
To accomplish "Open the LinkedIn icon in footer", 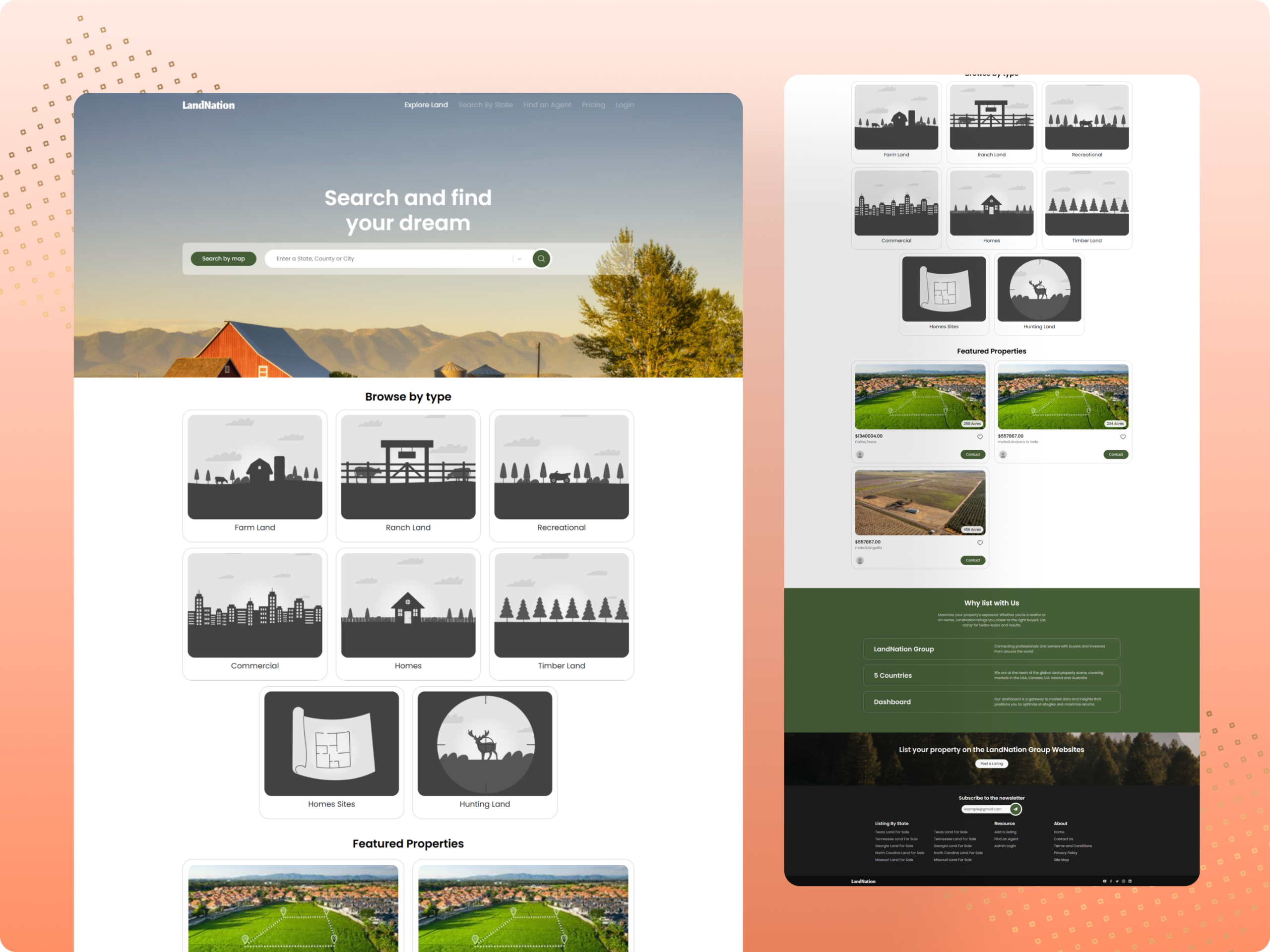I will (1130, 881).
